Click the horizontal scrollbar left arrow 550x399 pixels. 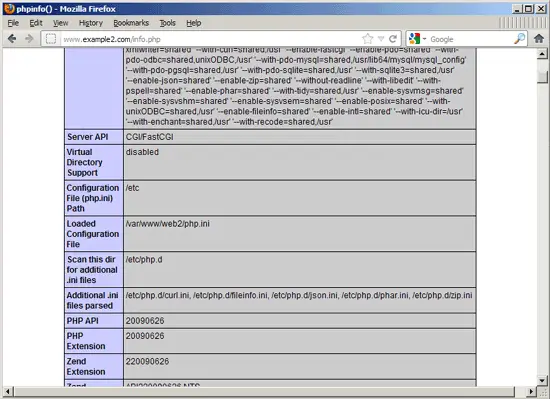(x=8, y=391)
